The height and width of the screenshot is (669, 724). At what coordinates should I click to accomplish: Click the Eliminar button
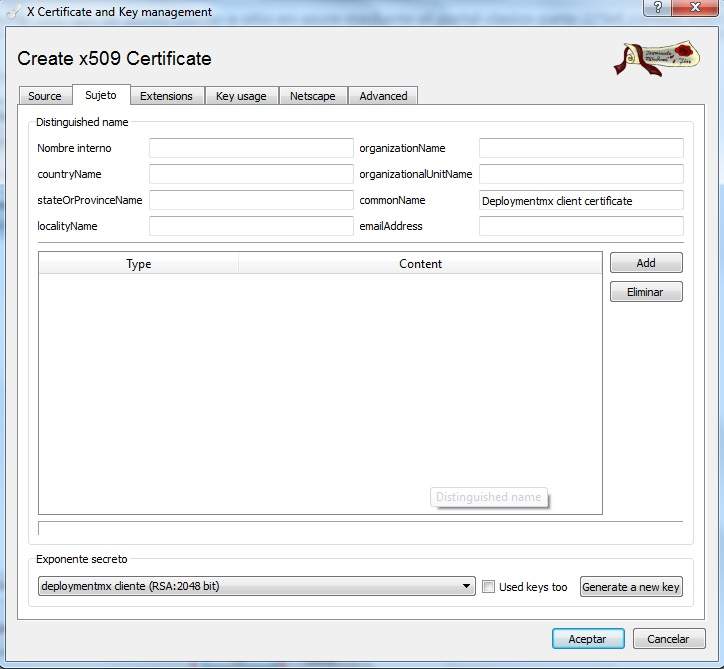pos(646,292)
